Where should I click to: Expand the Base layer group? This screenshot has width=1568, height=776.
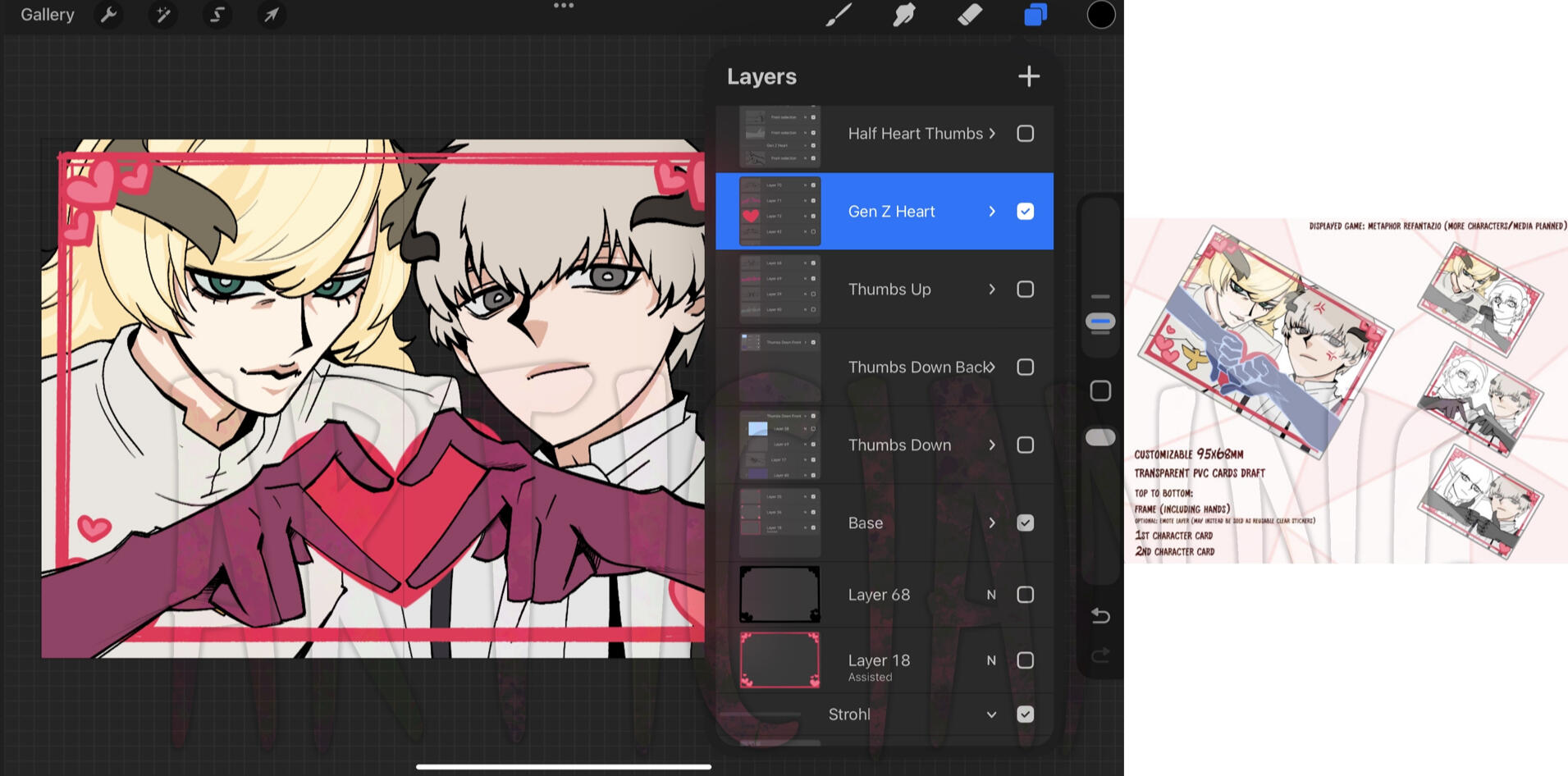pos(992,523)
